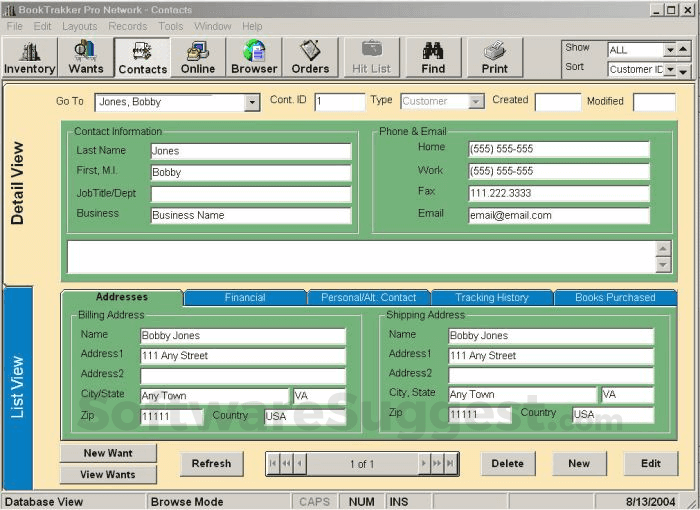Viewport: 700px width, 510px height.
Task: Open the Inventory toolbar icon
Action: [x=29, y=58]
